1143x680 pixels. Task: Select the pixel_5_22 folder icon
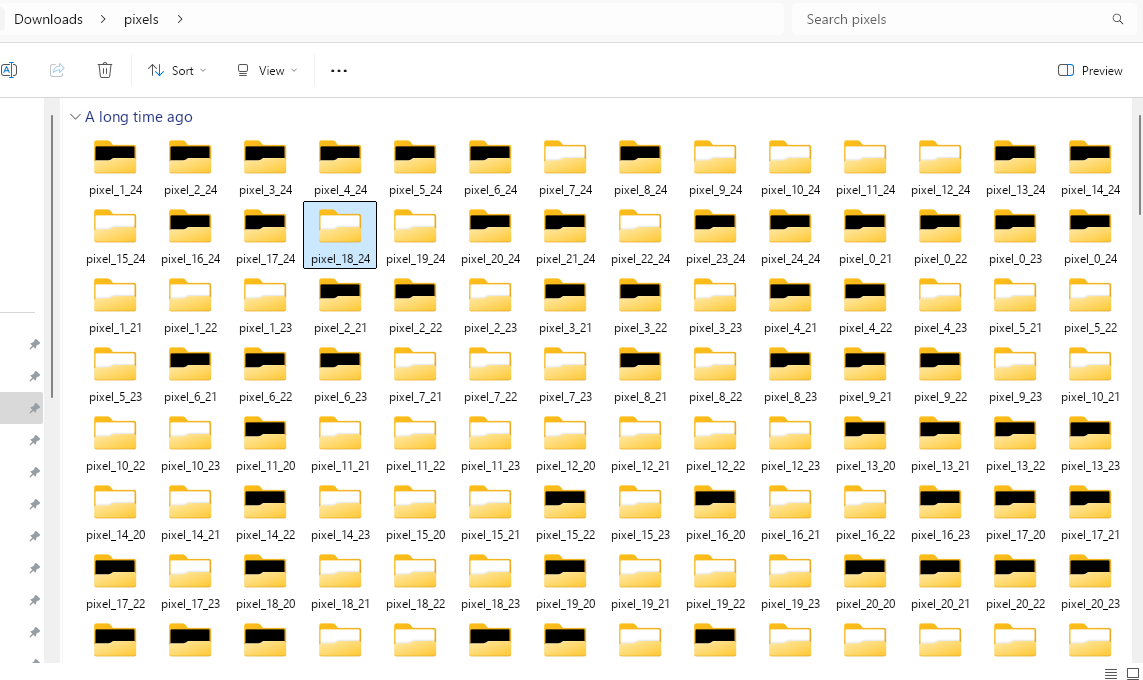(x=1090, y=295)
